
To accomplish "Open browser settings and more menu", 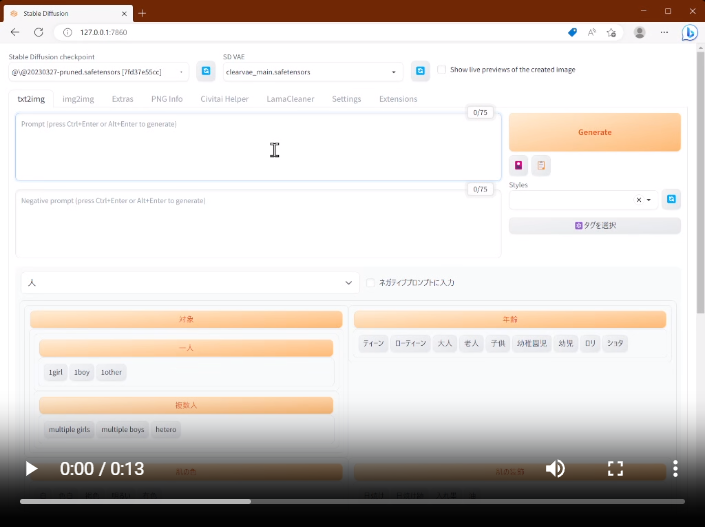I will coord(664,32).
